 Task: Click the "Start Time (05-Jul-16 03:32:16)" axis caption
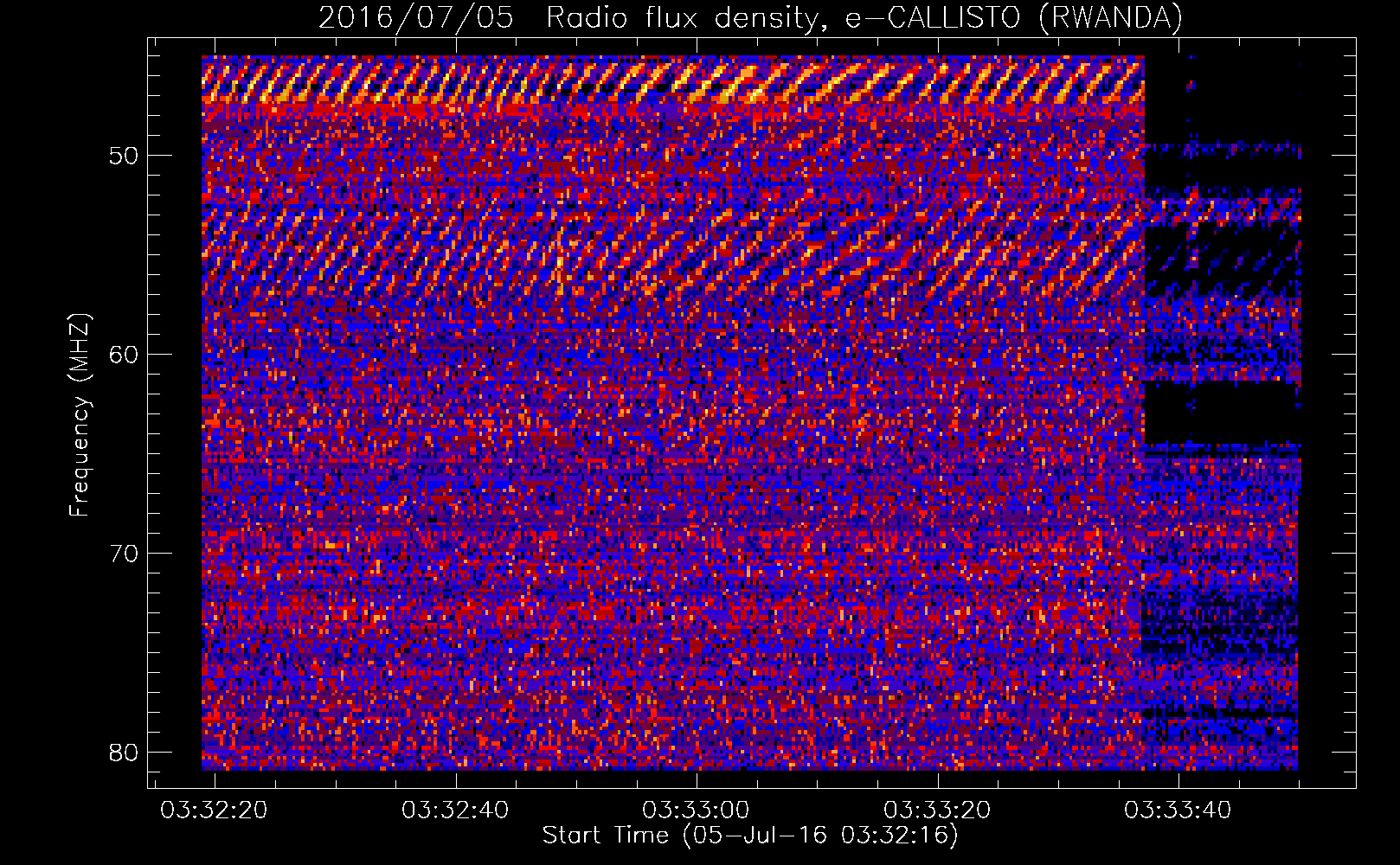pyautogui.click(x=750, y=836)
